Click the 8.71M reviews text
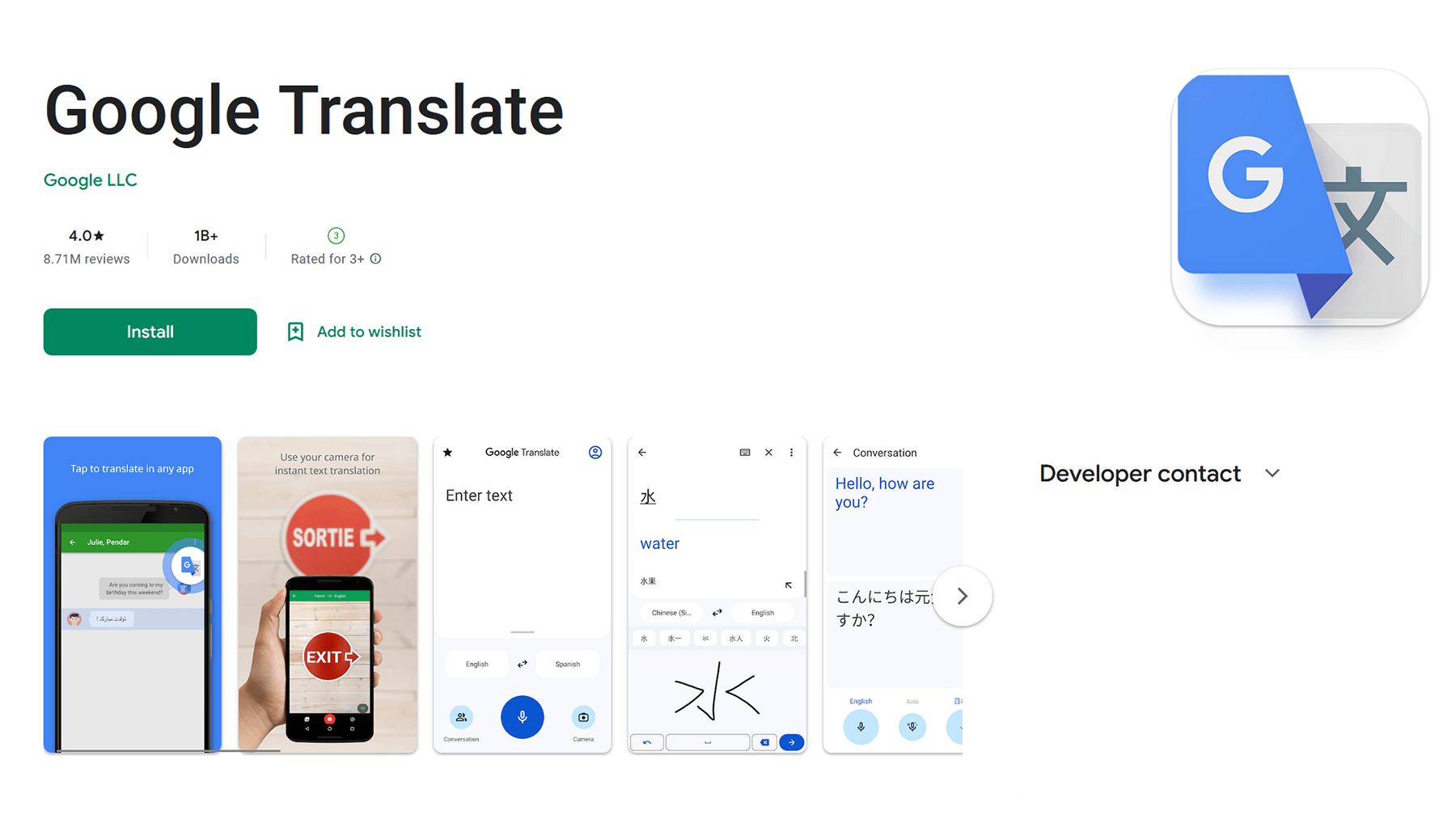1456x819 pixels. pos(87,259)
